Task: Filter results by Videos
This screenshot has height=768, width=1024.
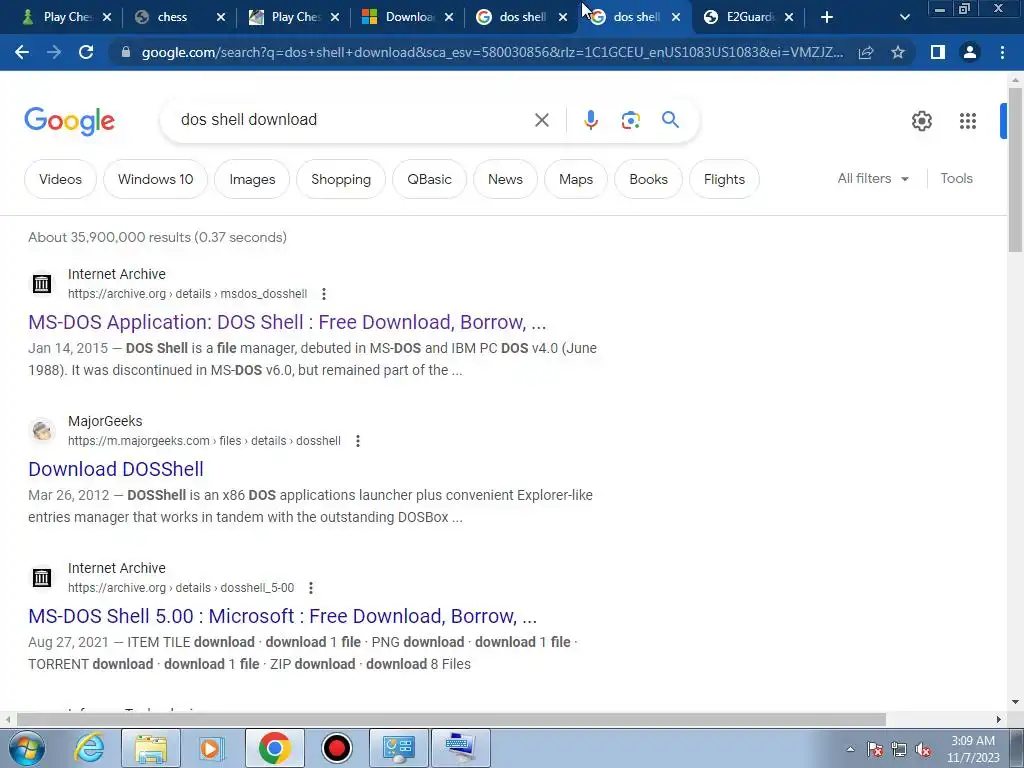Action: tap(60, 179)
